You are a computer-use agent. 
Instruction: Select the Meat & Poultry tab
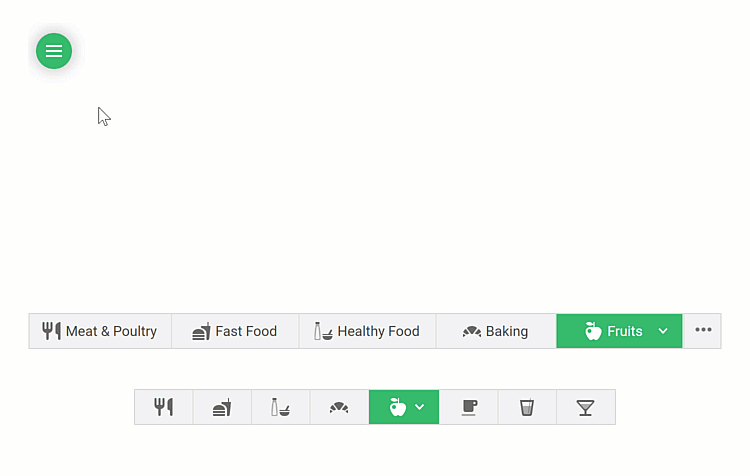(x=100, y=331)
